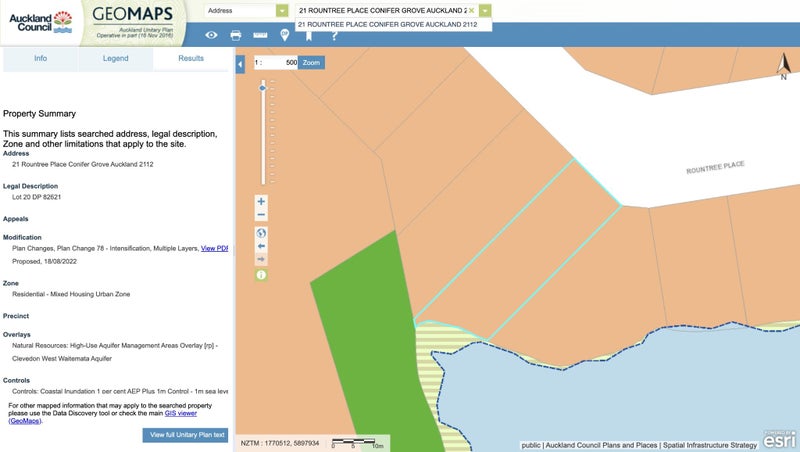Click the plus zoom in button
The image size is (800, 452).
[261, 201]
